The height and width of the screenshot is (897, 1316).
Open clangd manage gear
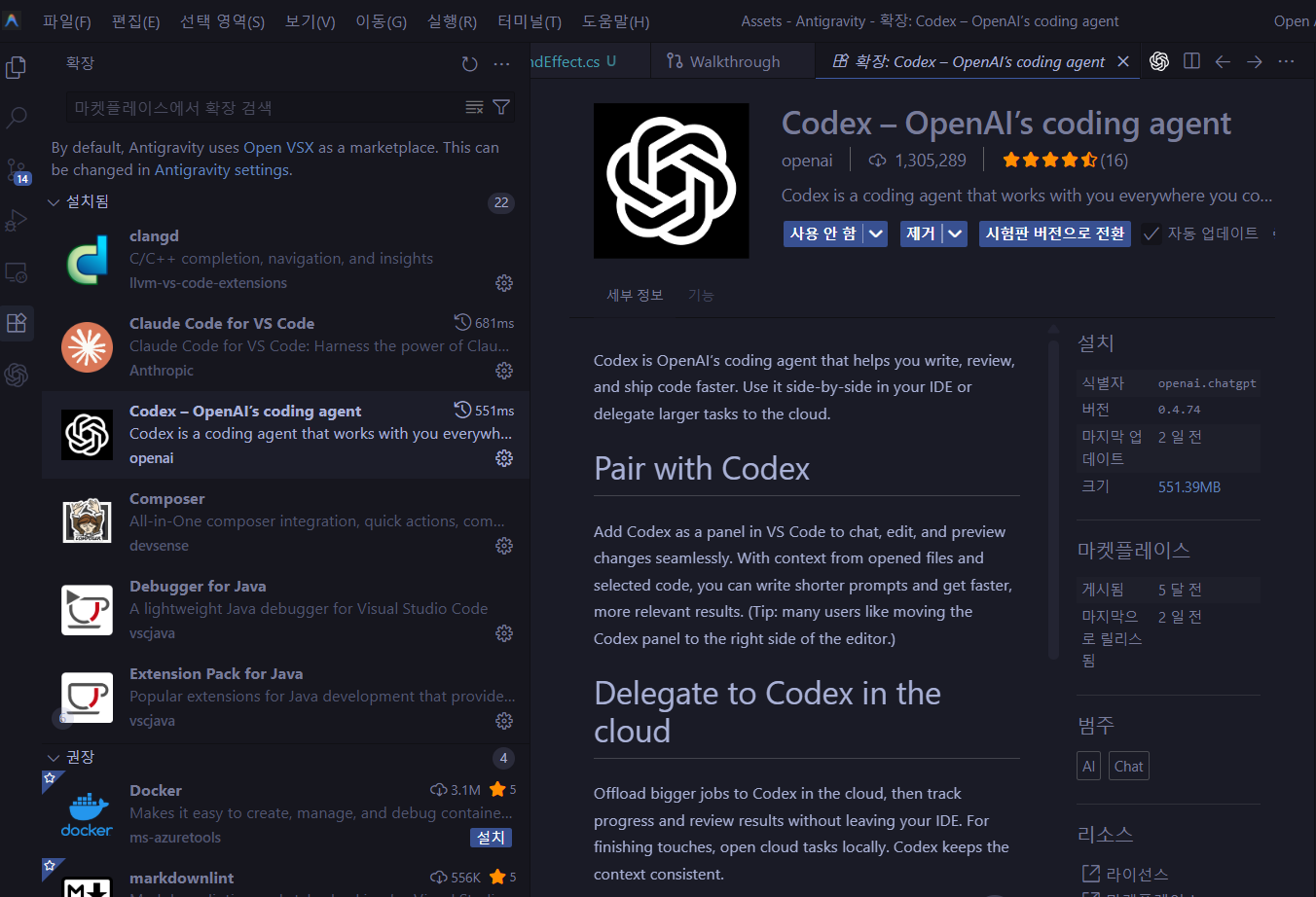click(504, 283)
